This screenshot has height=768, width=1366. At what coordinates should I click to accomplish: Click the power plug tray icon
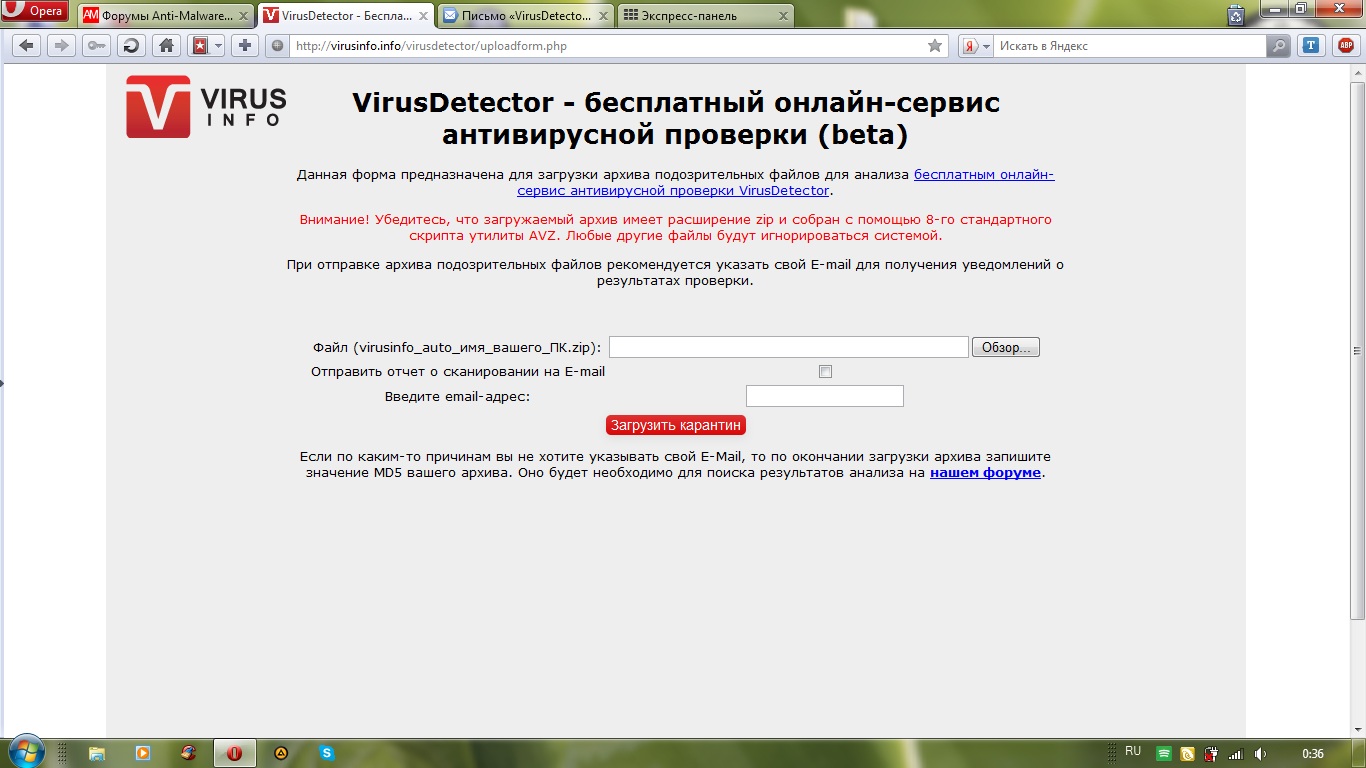[x=1211, y=754]
